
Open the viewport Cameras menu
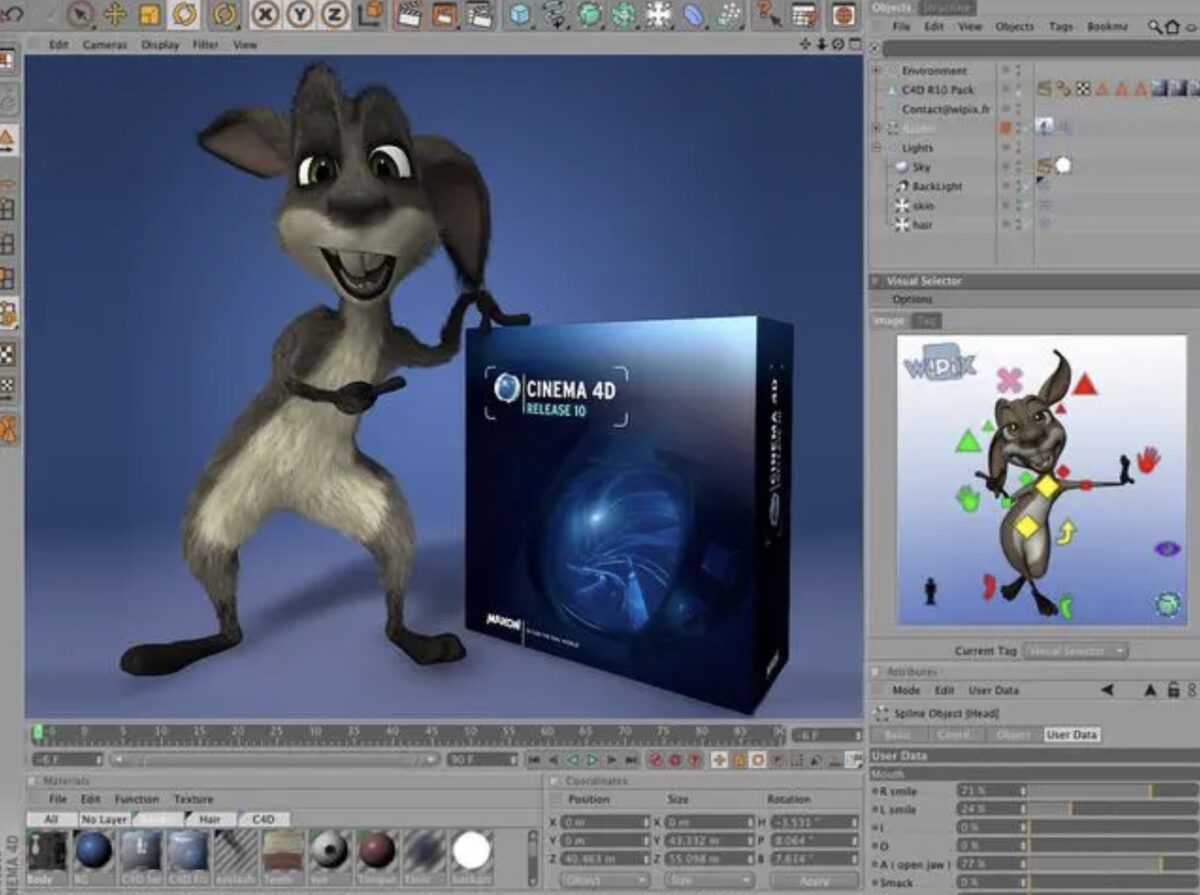105,45
